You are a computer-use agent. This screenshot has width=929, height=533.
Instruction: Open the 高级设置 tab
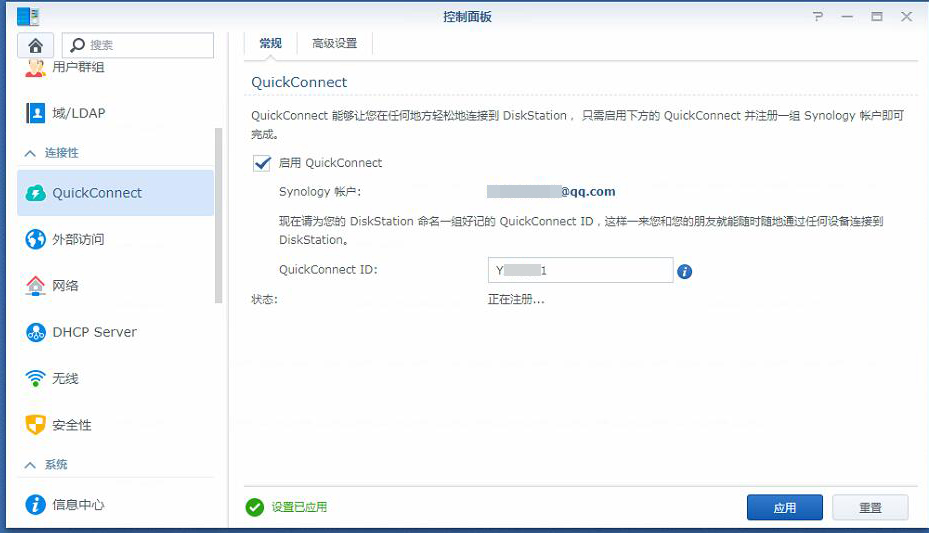(335, 43)
